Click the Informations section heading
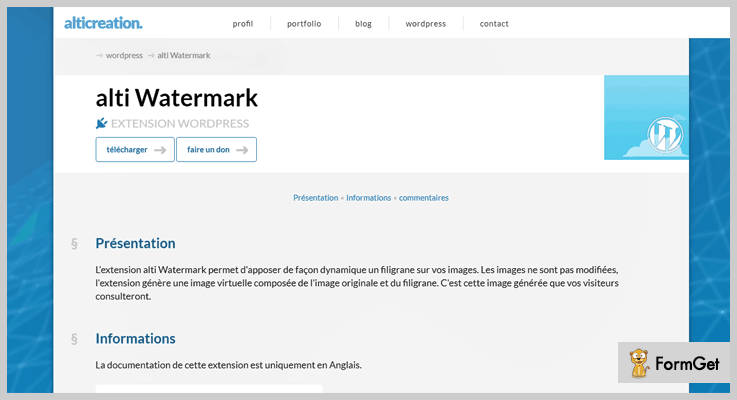The width and height of the screenshot is (737, 400). (x=135, y=338)
